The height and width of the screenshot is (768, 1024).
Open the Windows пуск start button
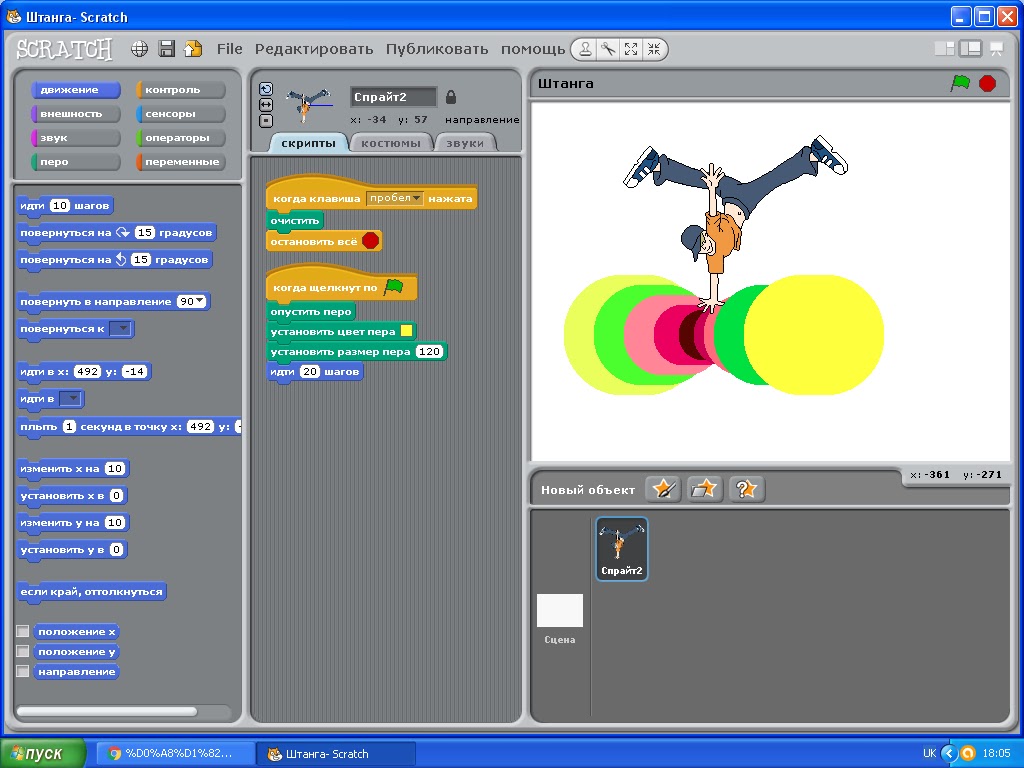pos(43,754)
